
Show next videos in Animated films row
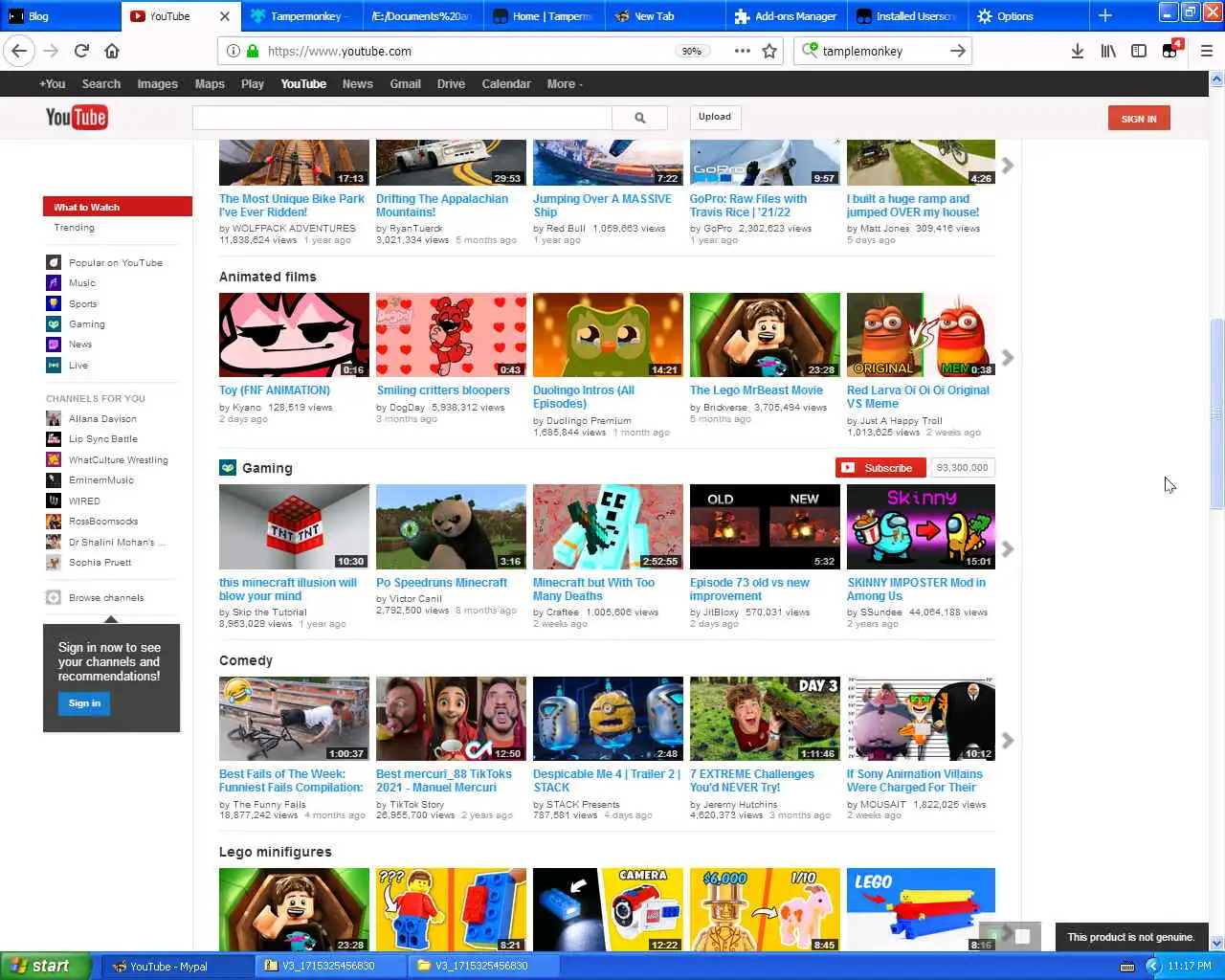(x=1007, y=358)
